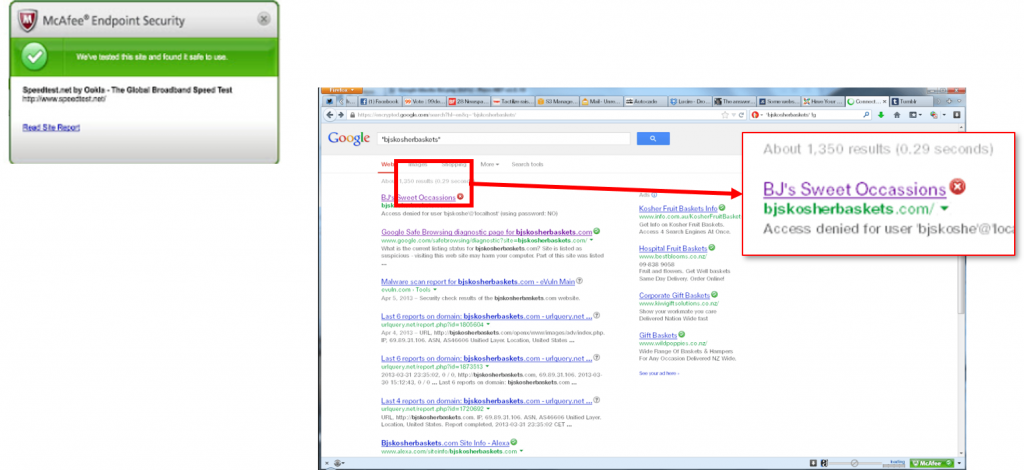The image size is (1024, 470).
Task: Click add-on icon at status bar left
Action: tap(339, 463)
